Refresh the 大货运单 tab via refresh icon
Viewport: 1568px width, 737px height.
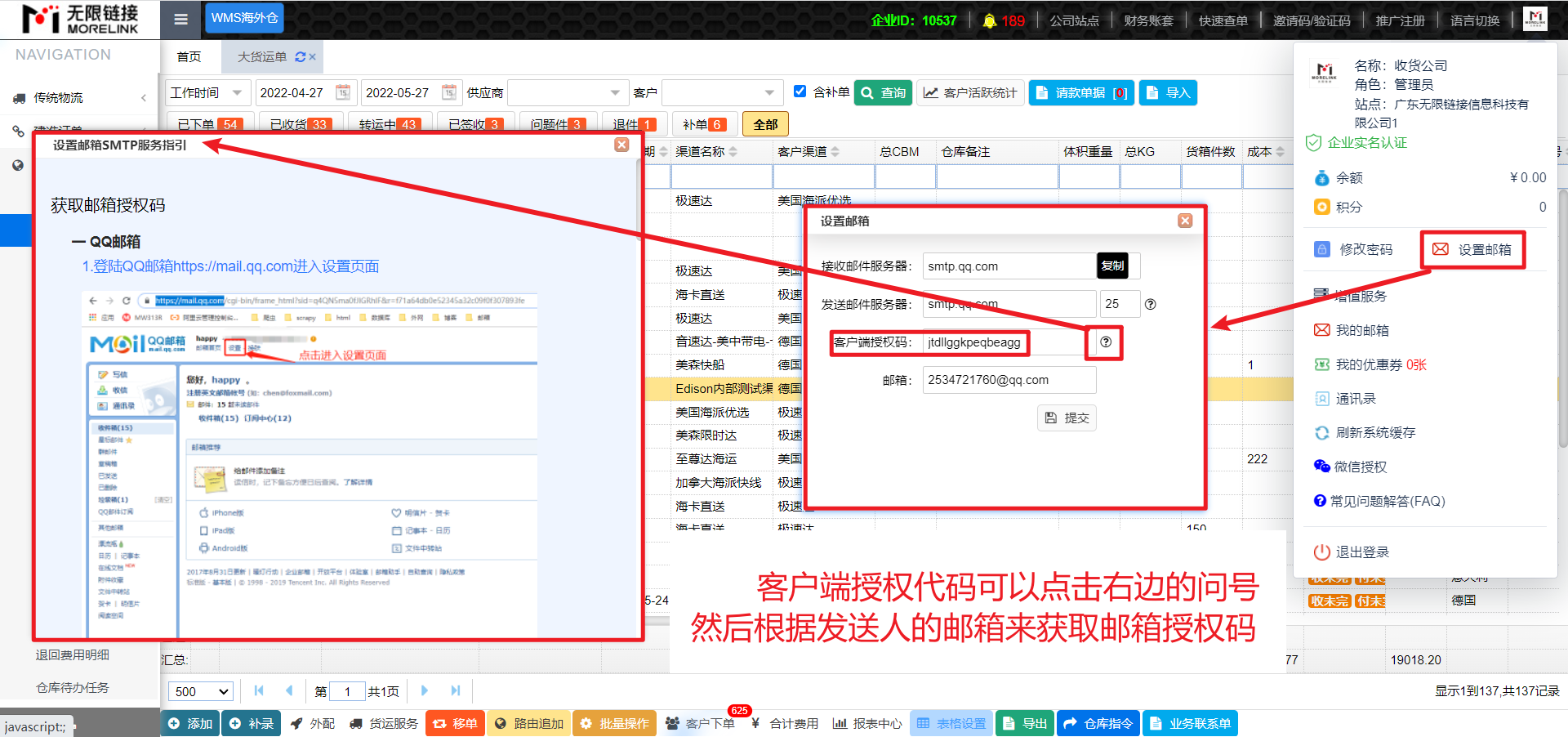[x=300, y=57]
